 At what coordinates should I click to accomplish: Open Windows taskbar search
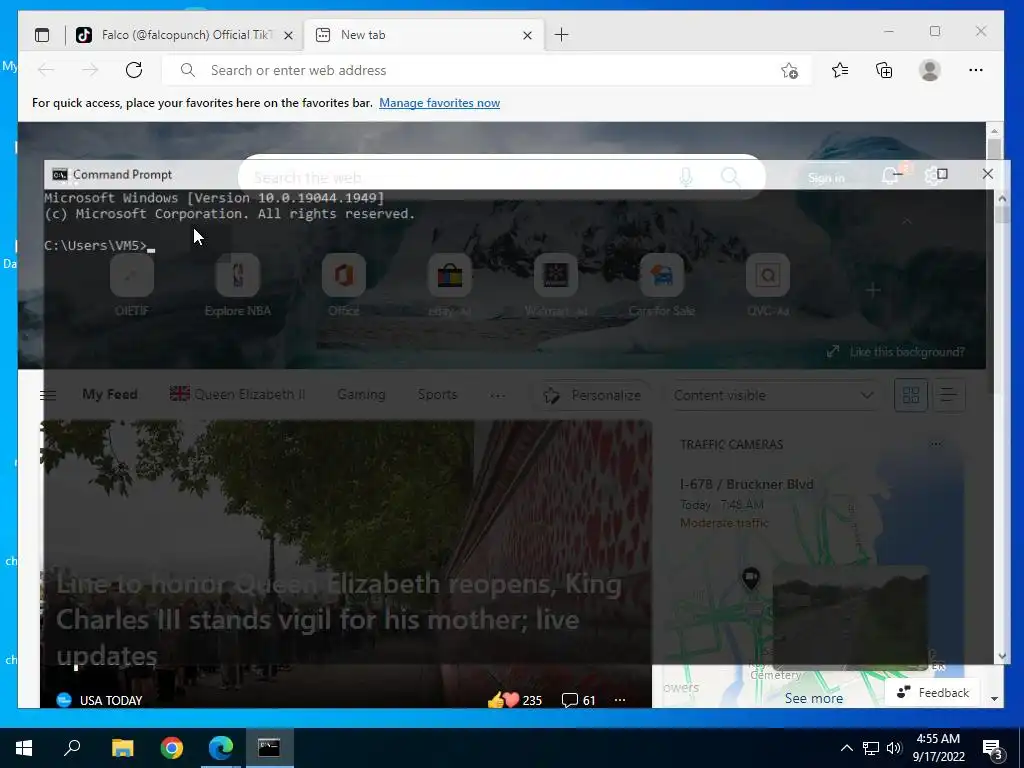pos(72,748)
